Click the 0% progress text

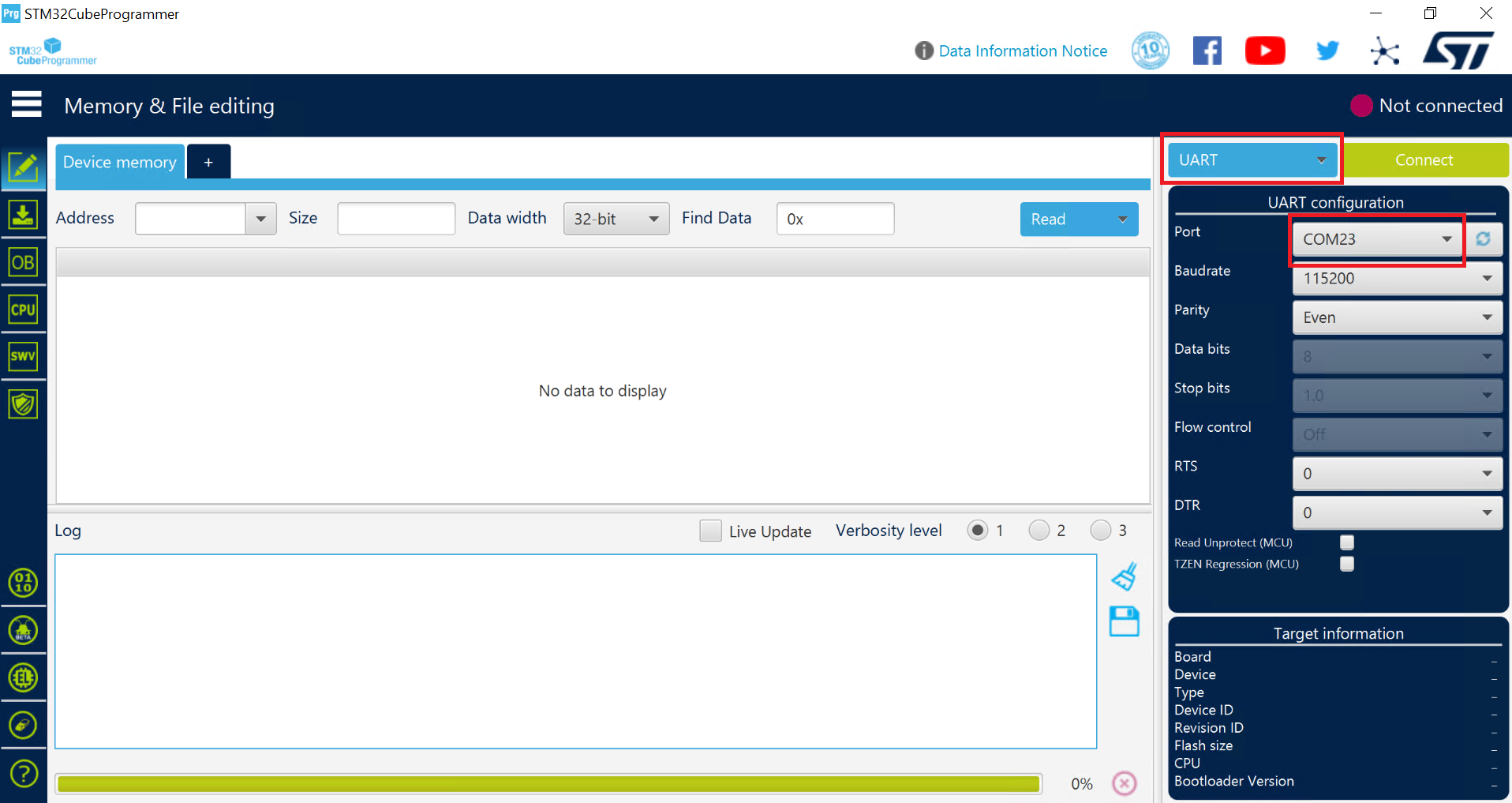pos(1082,783)
